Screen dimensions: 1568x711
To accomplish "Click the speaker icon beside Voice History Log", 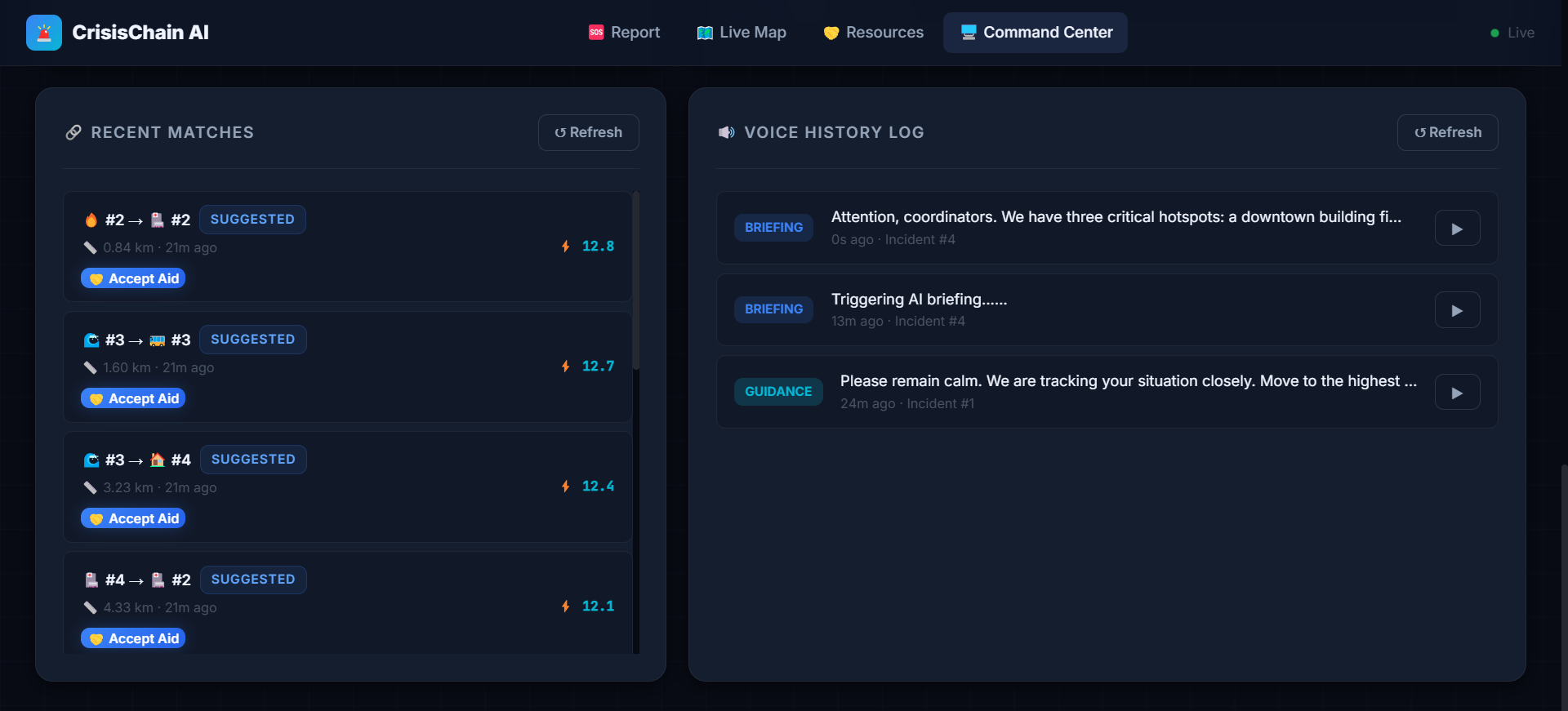I will (x=727, y=132).
